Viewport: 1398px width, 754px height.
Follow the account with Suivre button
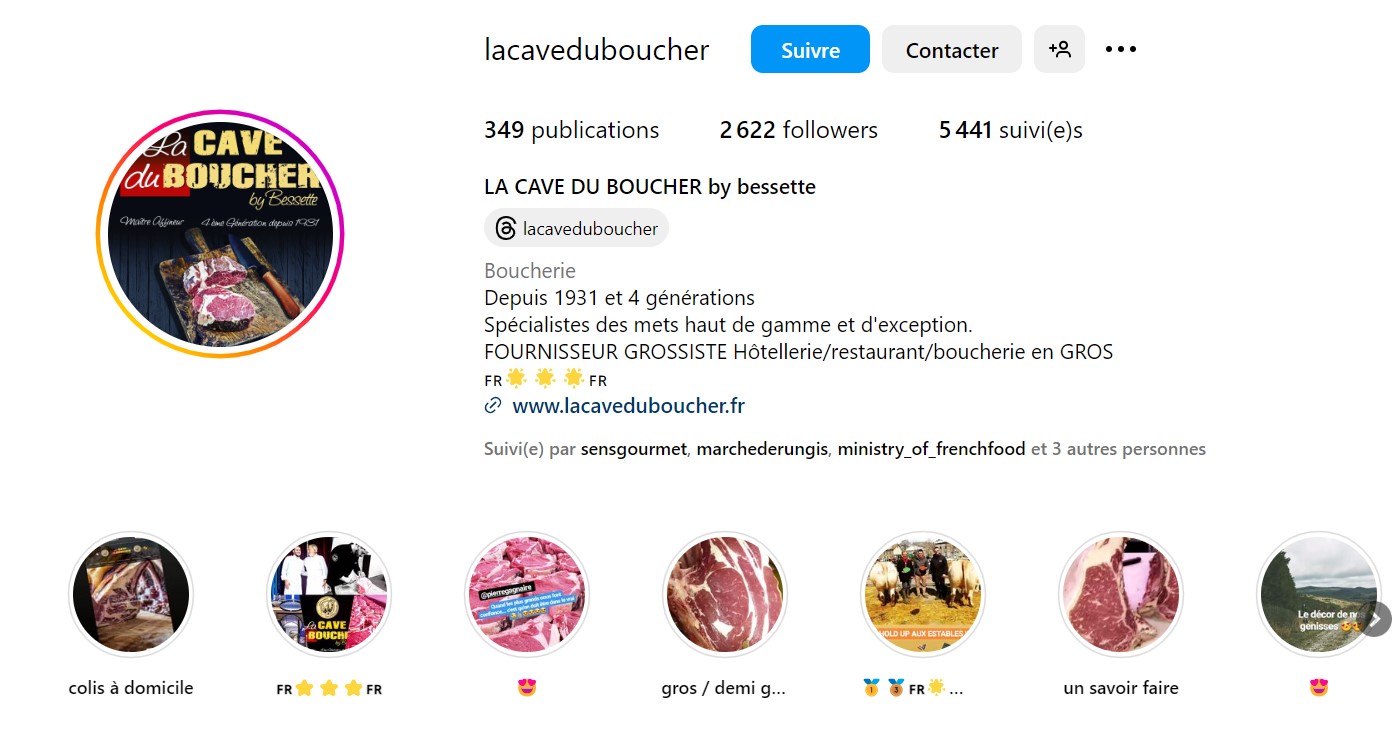click(810, 49)
